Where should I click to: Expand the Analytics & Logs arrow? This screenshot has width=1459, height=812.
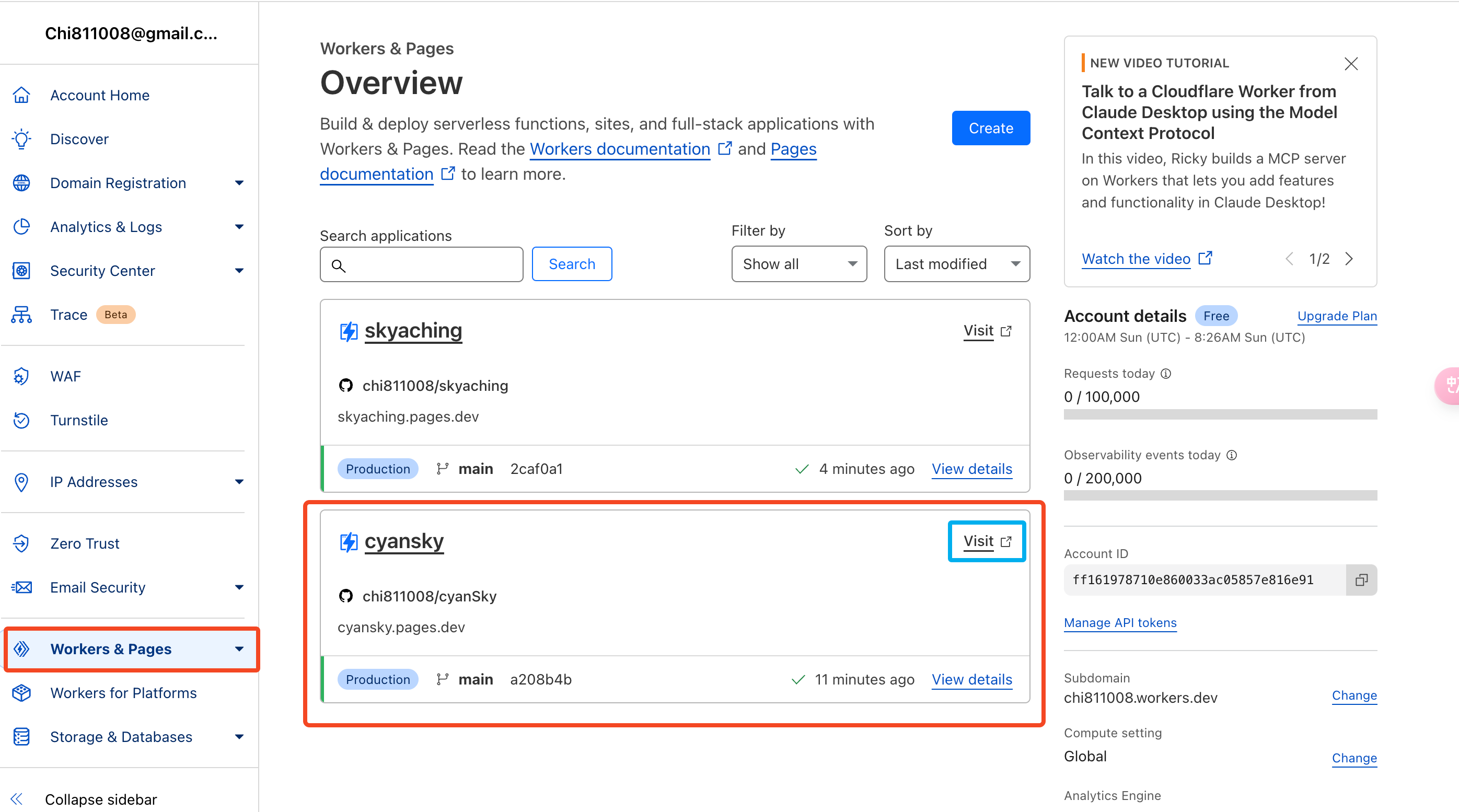tap(239, 226)
